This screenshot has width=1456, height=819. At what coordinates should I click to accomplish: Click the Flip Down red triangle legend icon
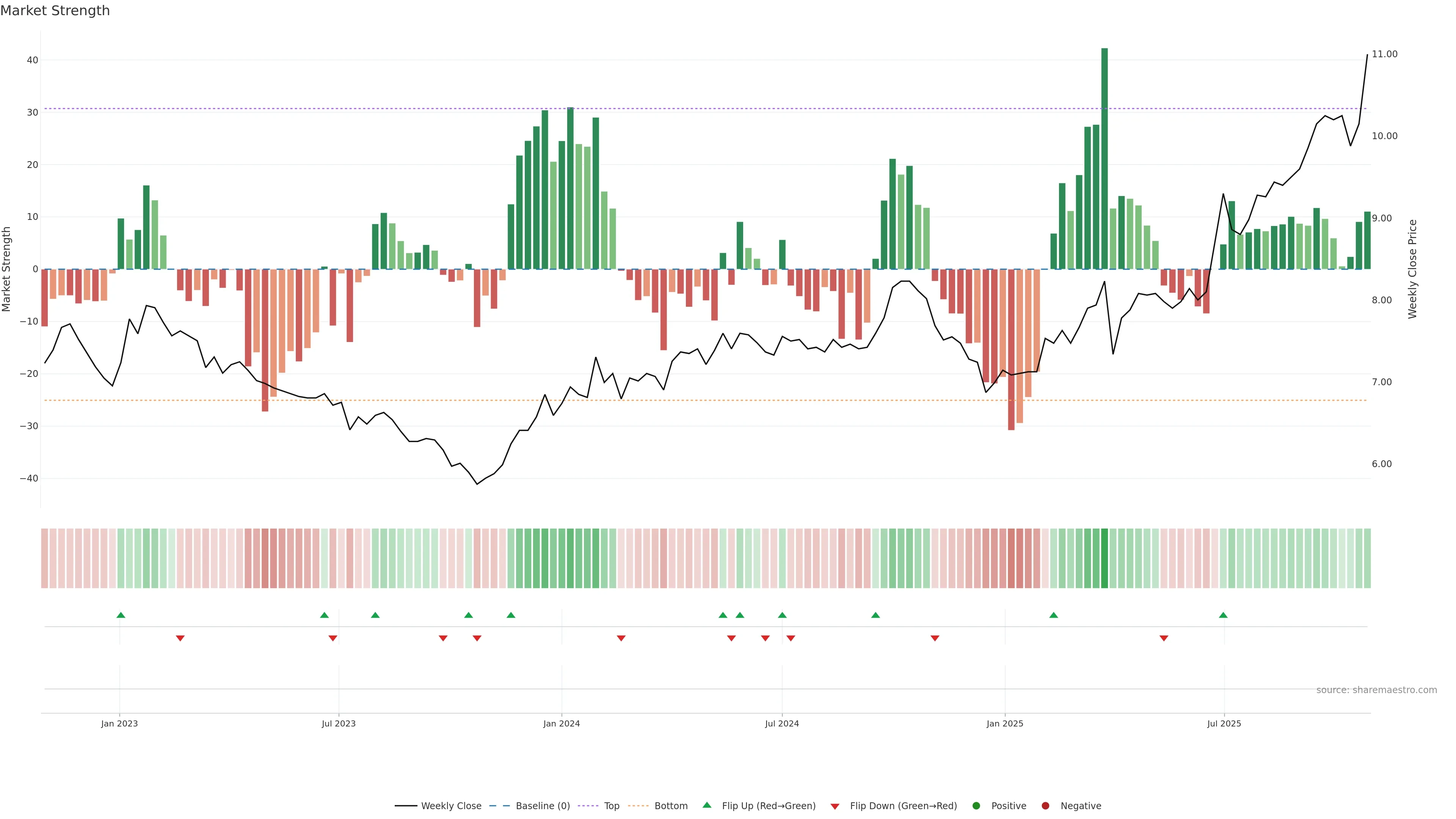[835, 806]
